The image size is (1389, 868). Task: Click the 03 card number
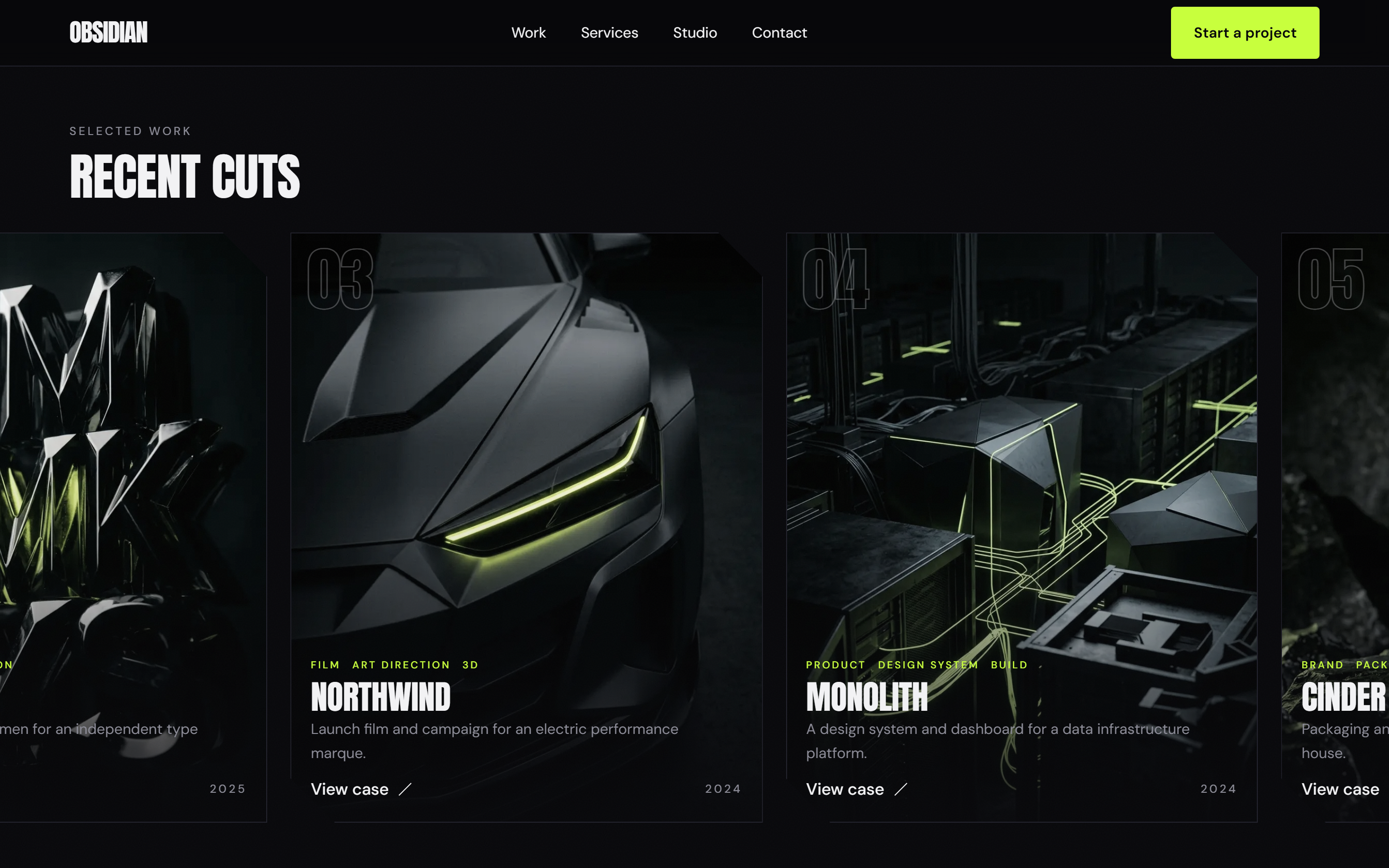(x=340, y=279)
